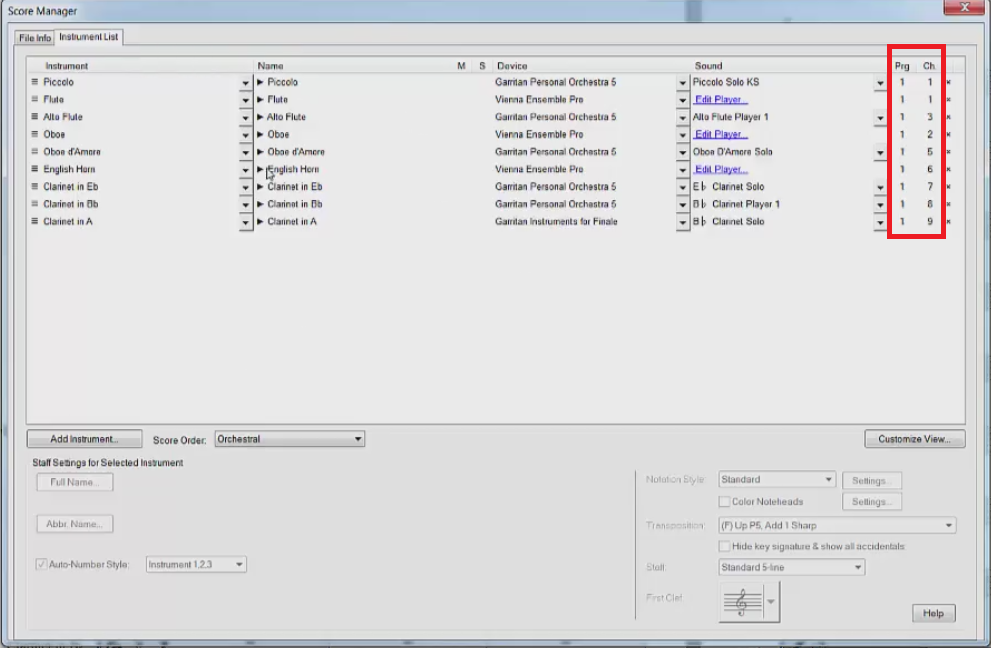991x648 pixels.
Task: Click the channel number for Clarinet in Eb
Action: click(x=929, y=187)
